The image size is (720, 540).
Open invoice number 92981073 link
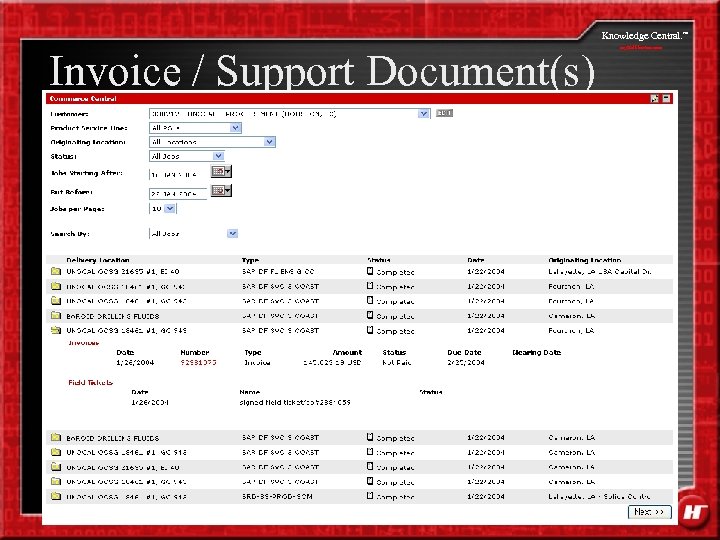point(198,362)
